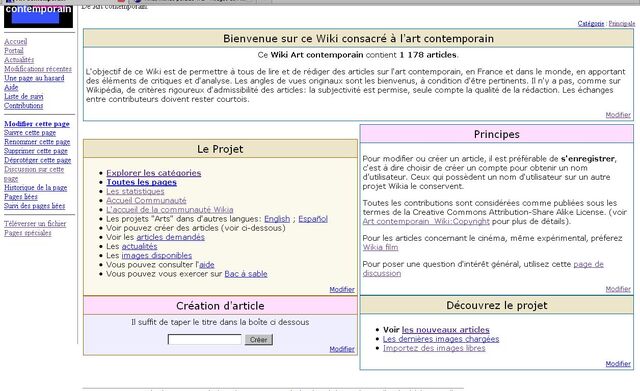
Task: Go to the Portail sidebar link
Action: click(13, 51)
